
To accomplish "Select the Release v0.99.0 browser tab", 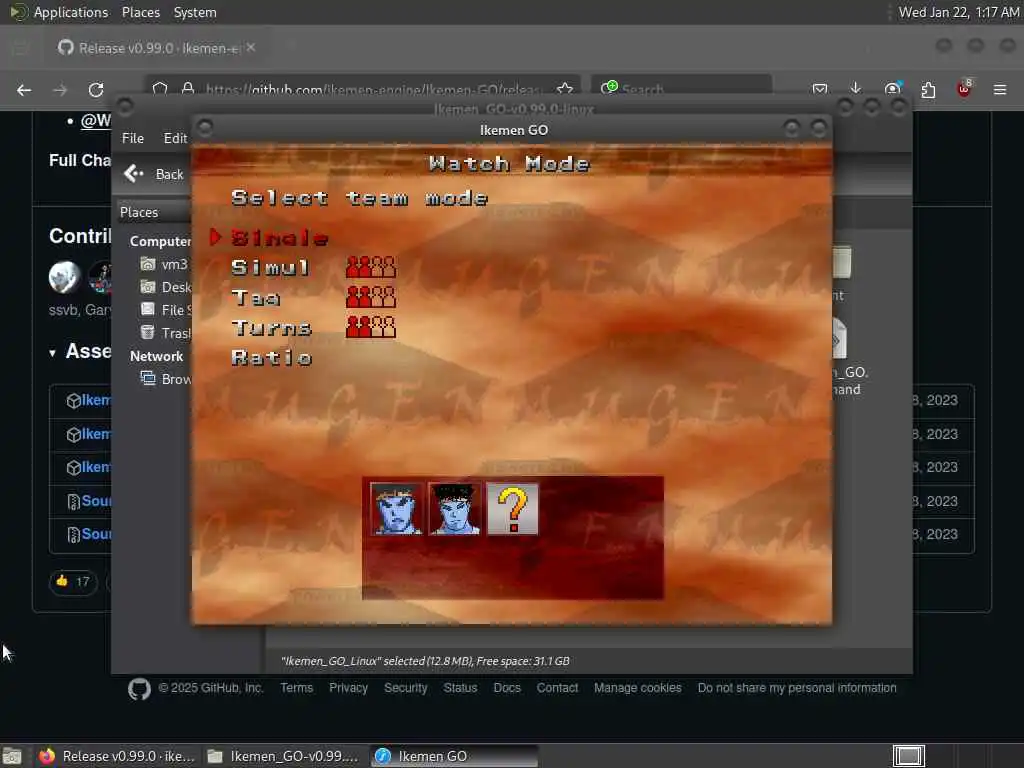I will click(157, 48).
